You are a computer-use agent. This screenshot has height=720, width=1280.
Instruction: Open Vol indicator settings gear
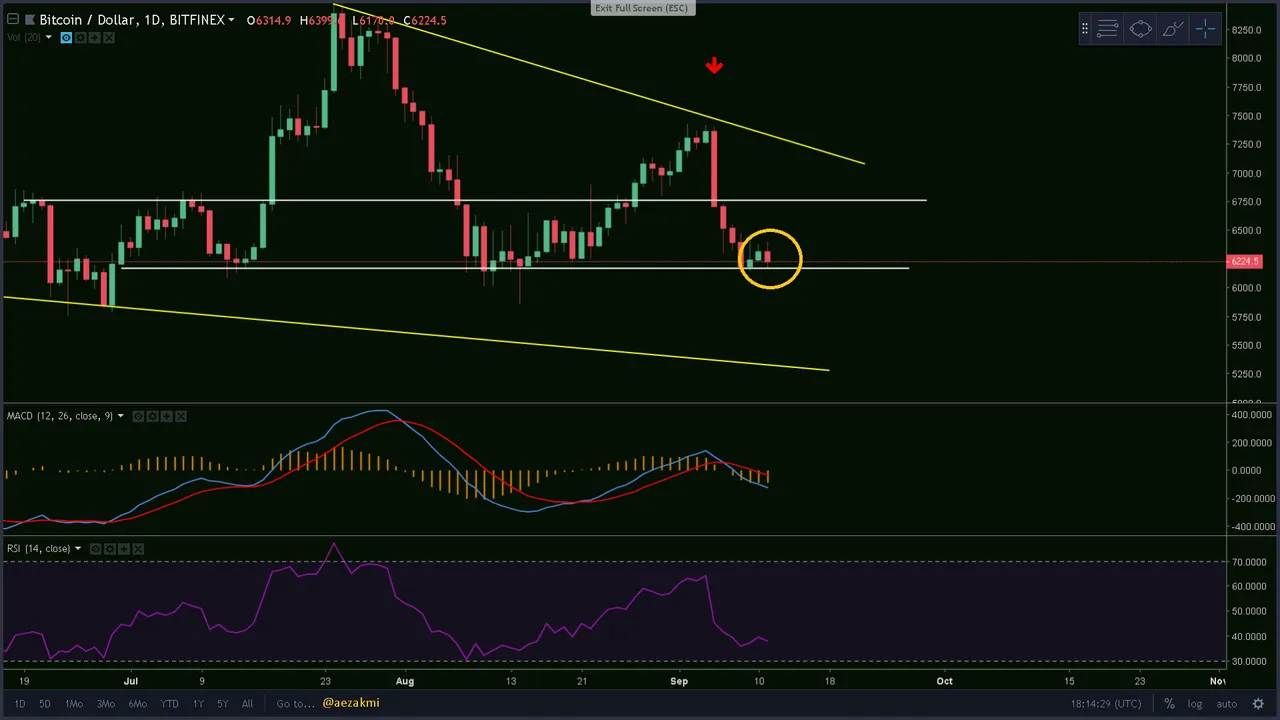(81, 38)
